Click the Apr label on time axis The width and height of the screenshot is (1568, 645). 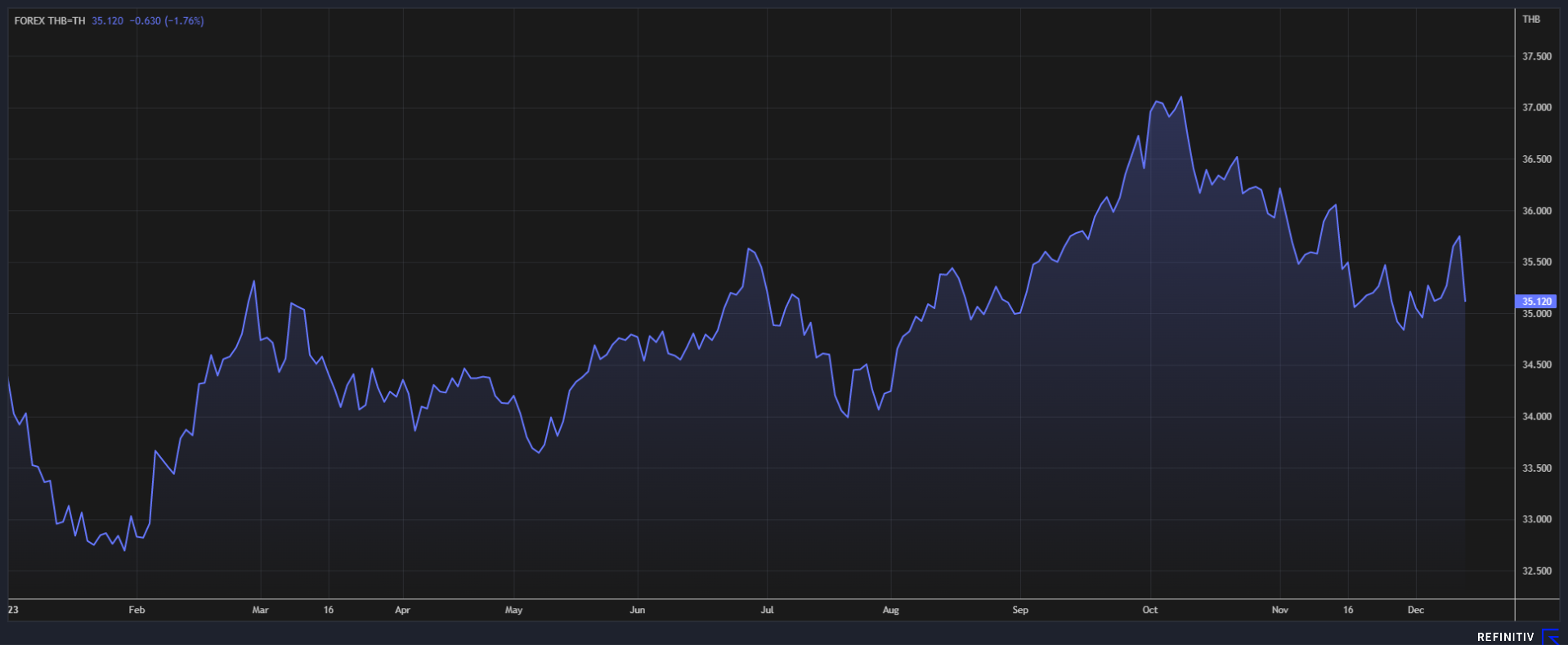[402, 610]
